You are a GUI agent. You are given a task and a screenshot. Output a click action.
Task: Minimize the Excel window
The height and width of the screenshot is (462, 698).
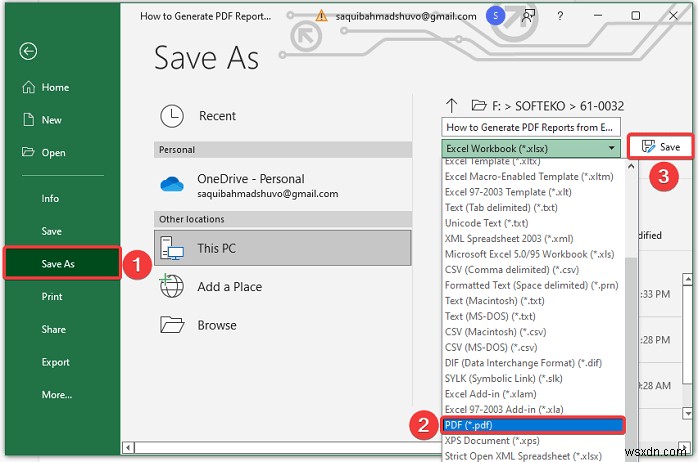[598, 16]
